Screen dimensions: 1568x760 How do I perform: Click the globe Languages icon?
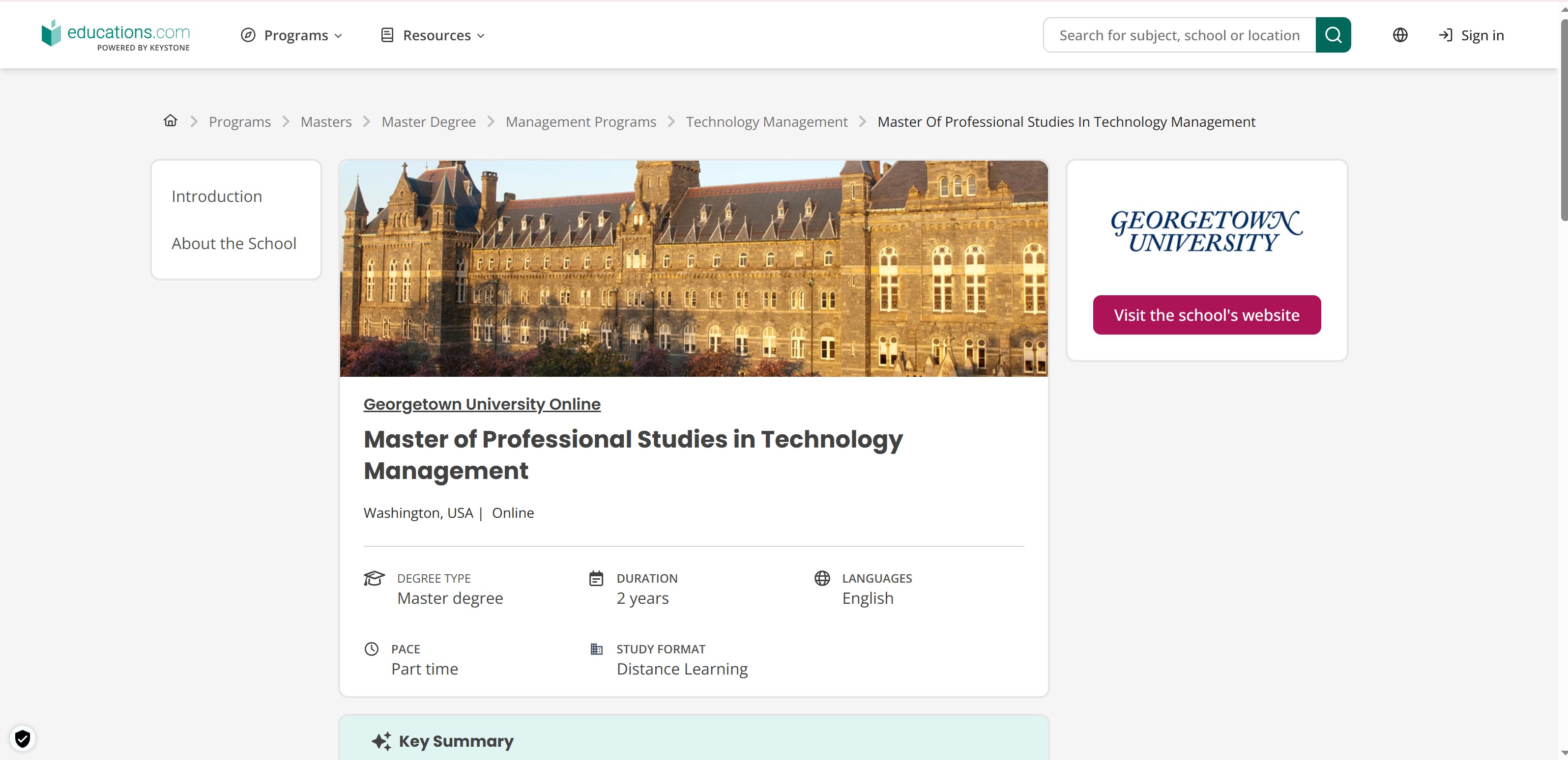[x=822, y=578]
